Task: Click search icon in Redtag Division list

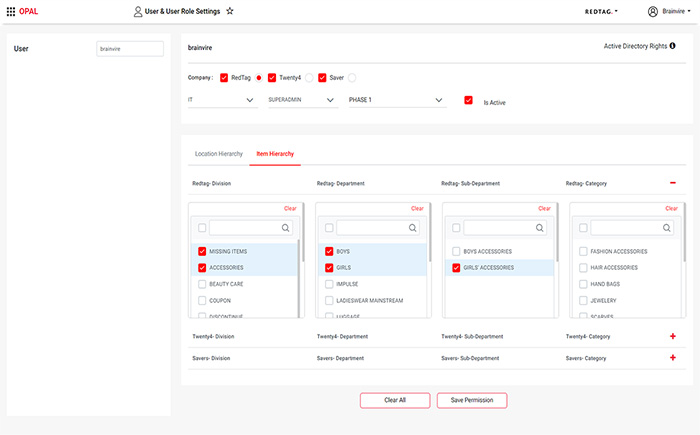Action: (285, 228)
